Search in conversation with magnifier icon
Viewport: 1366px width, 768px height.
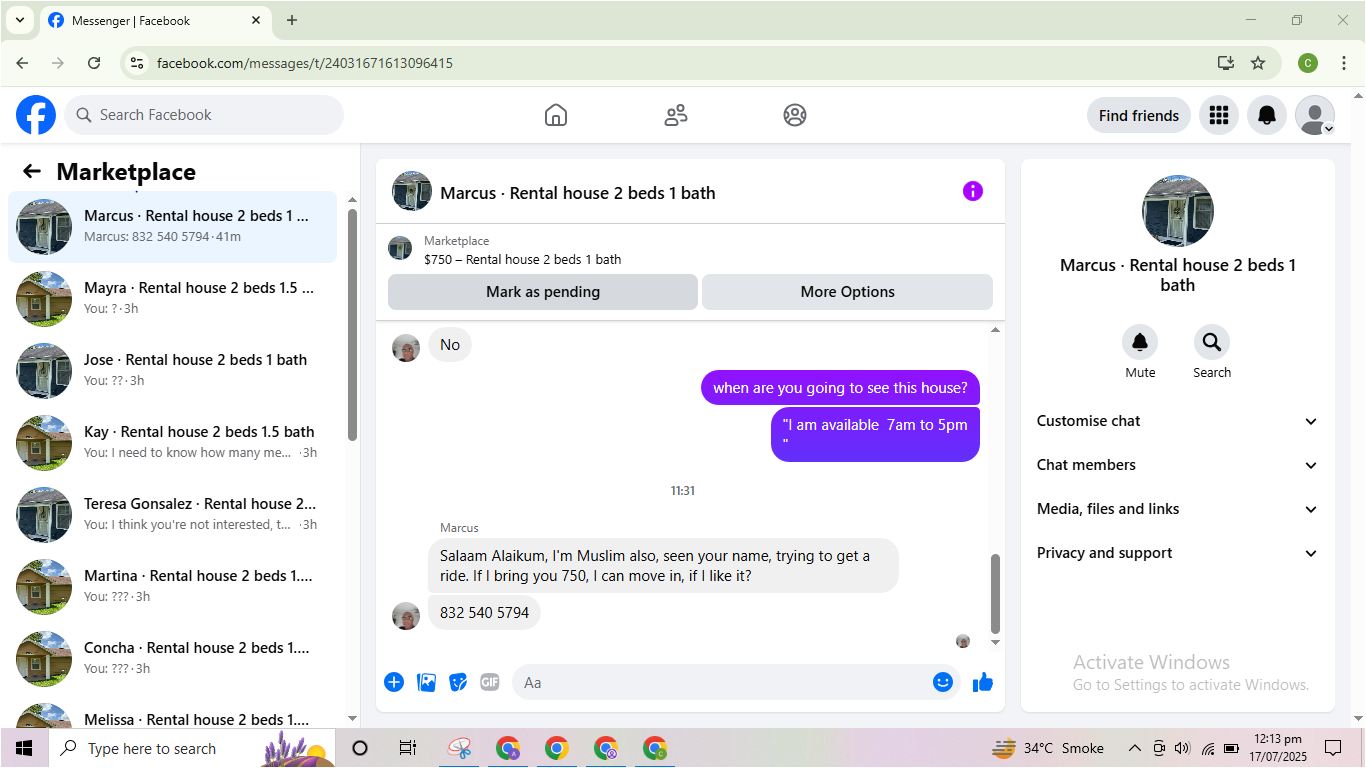pyautogui.click(x=1212, y=343)
